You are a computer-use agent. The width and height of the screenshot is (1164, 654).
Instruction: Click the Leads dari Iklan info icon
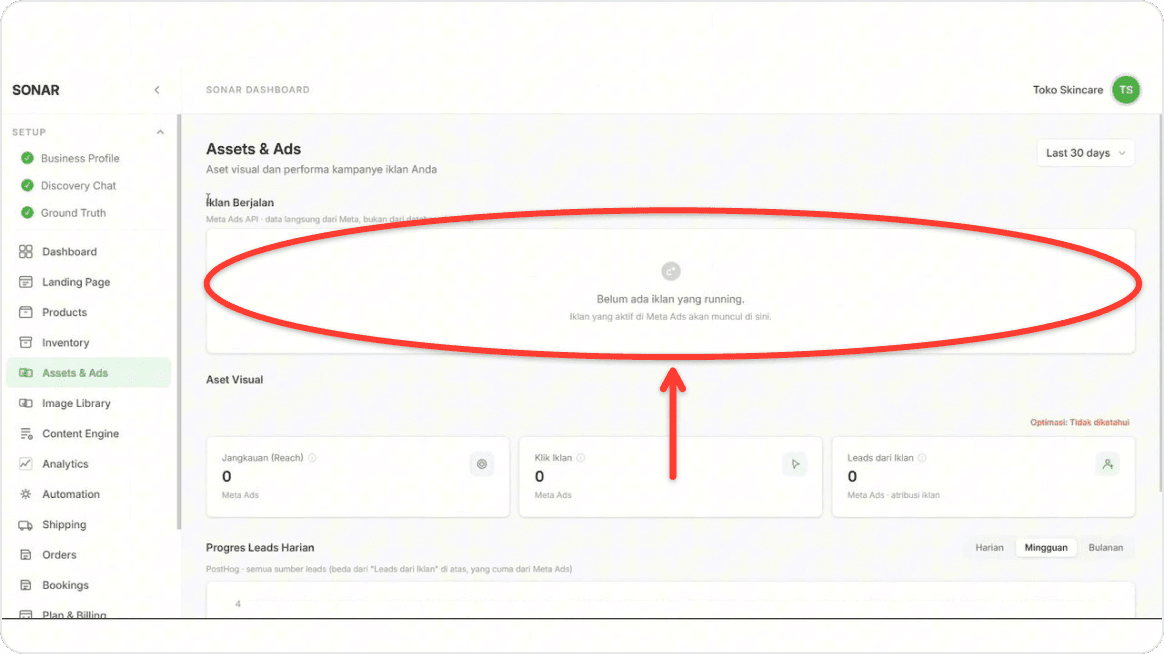[x=922, y=458]
